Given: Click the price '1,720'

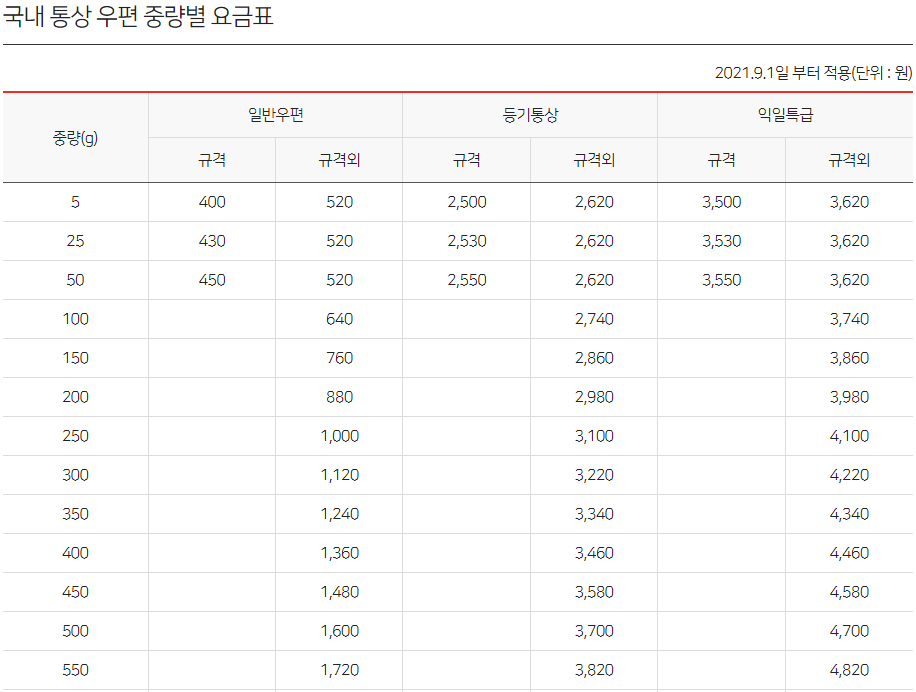Looking at the screenshot, I should [339, 670].
